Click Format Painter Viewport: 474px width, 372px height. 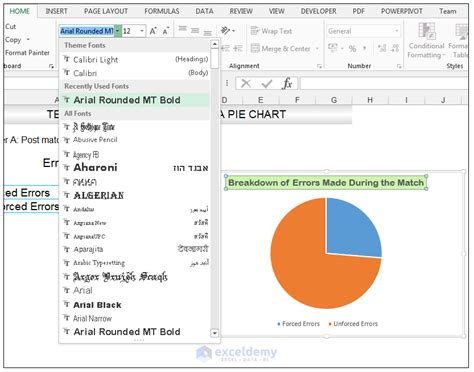pyautogui.click(x=27, y=52)
